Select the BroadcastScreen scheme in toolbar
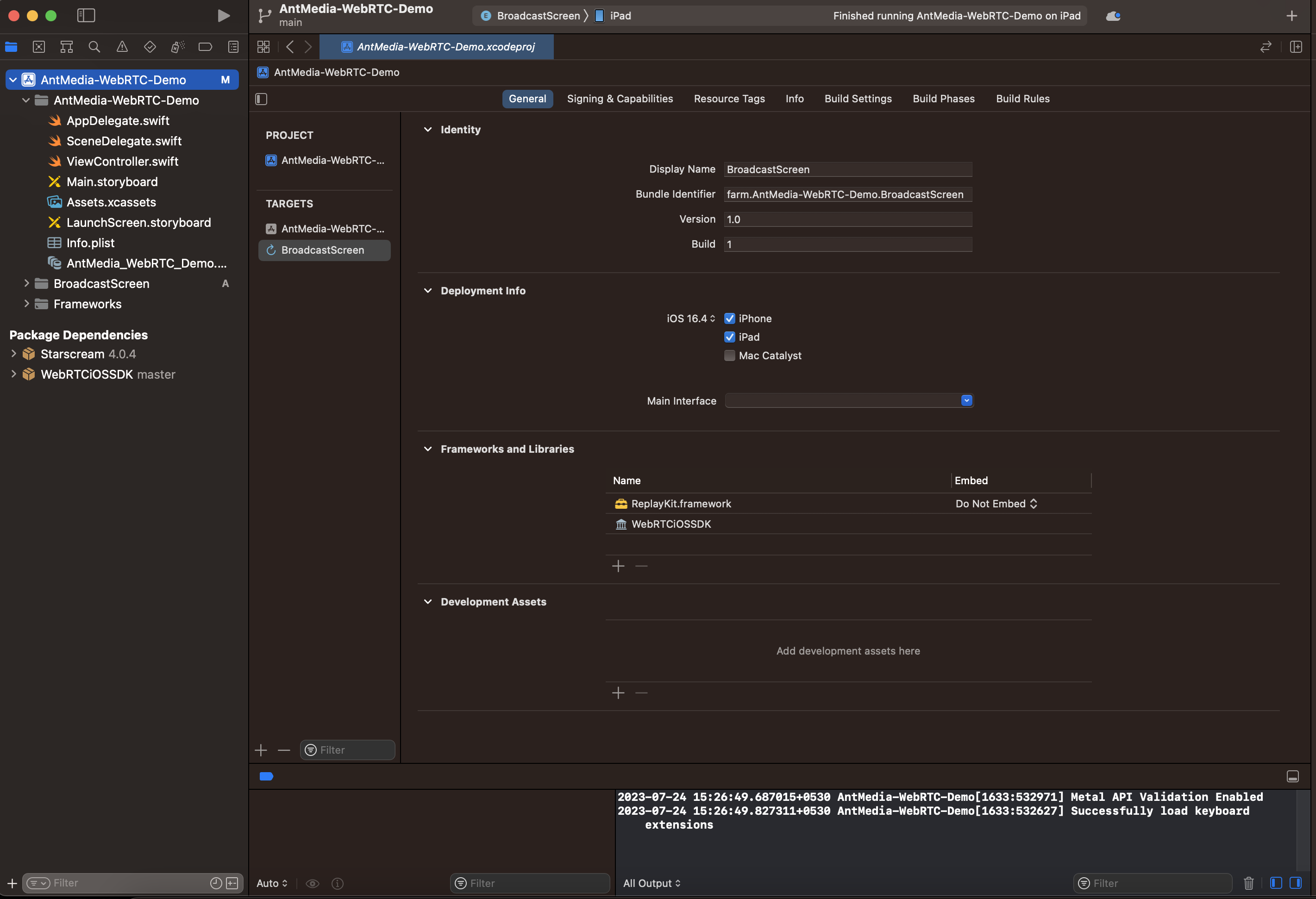This screenshot has height=899, width=1316. pyautogui.click(x=531, y=16)
